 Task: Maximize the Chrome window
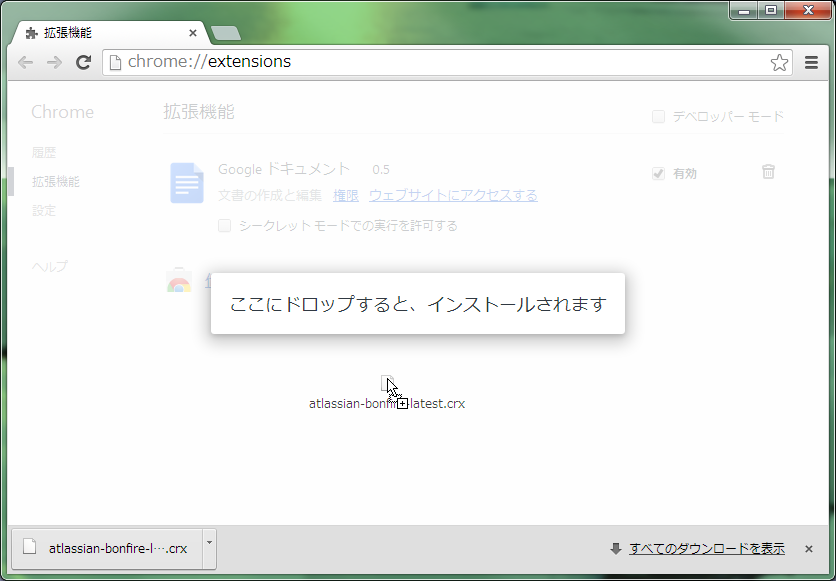point(771,10)
